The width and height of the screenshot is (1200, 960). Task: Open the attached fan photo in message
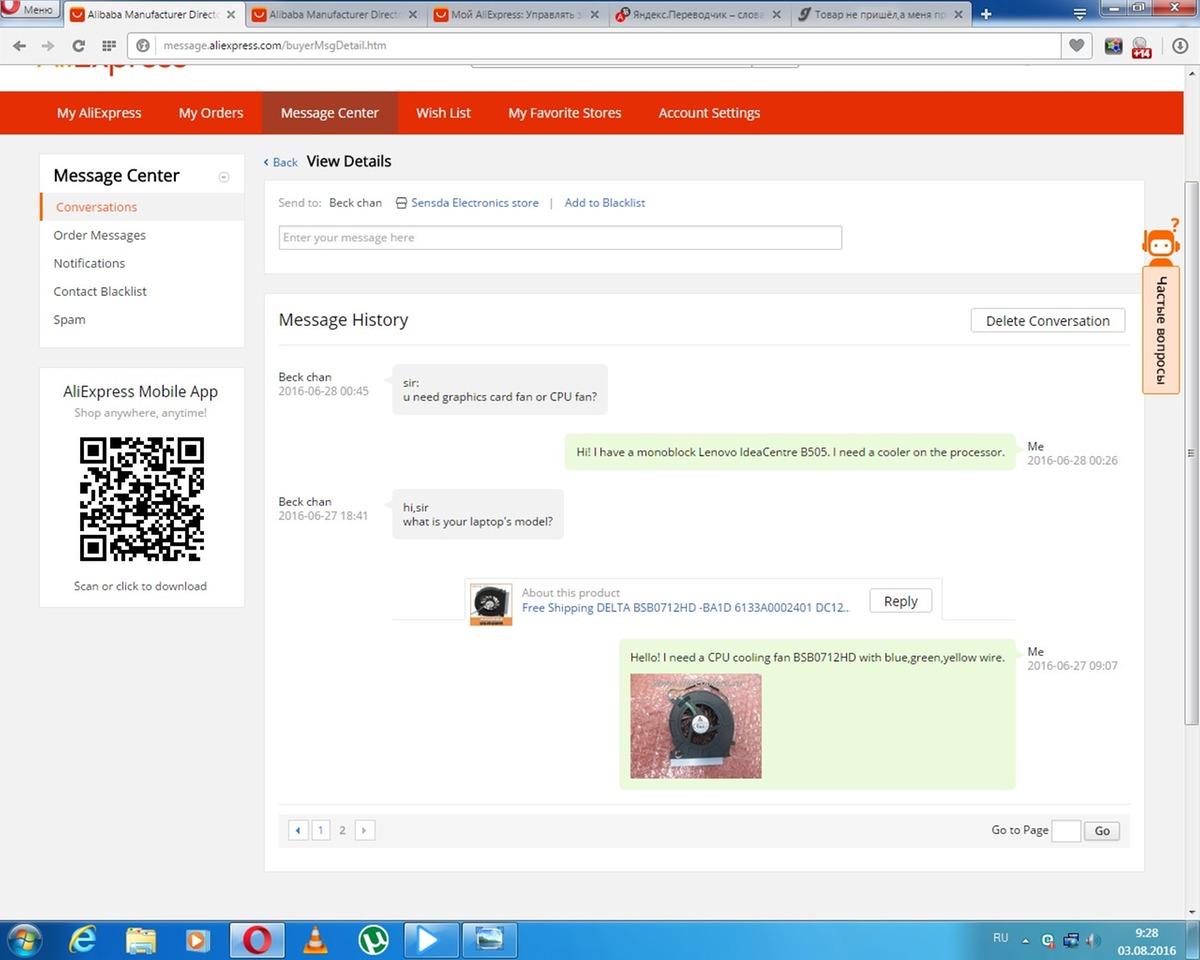696,726
